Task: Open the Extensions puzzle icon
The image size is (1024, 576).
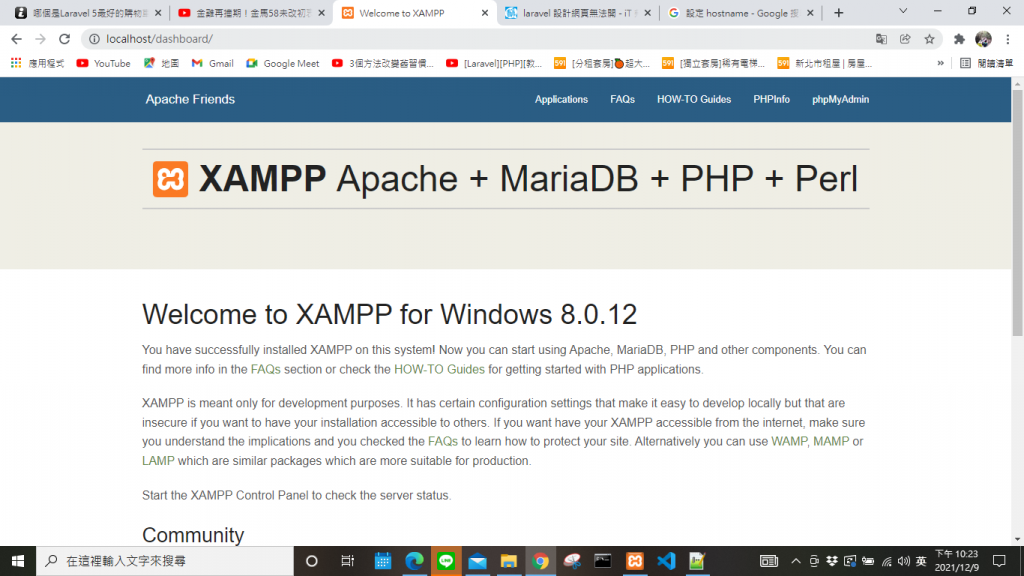Action: tap(959, 39)
